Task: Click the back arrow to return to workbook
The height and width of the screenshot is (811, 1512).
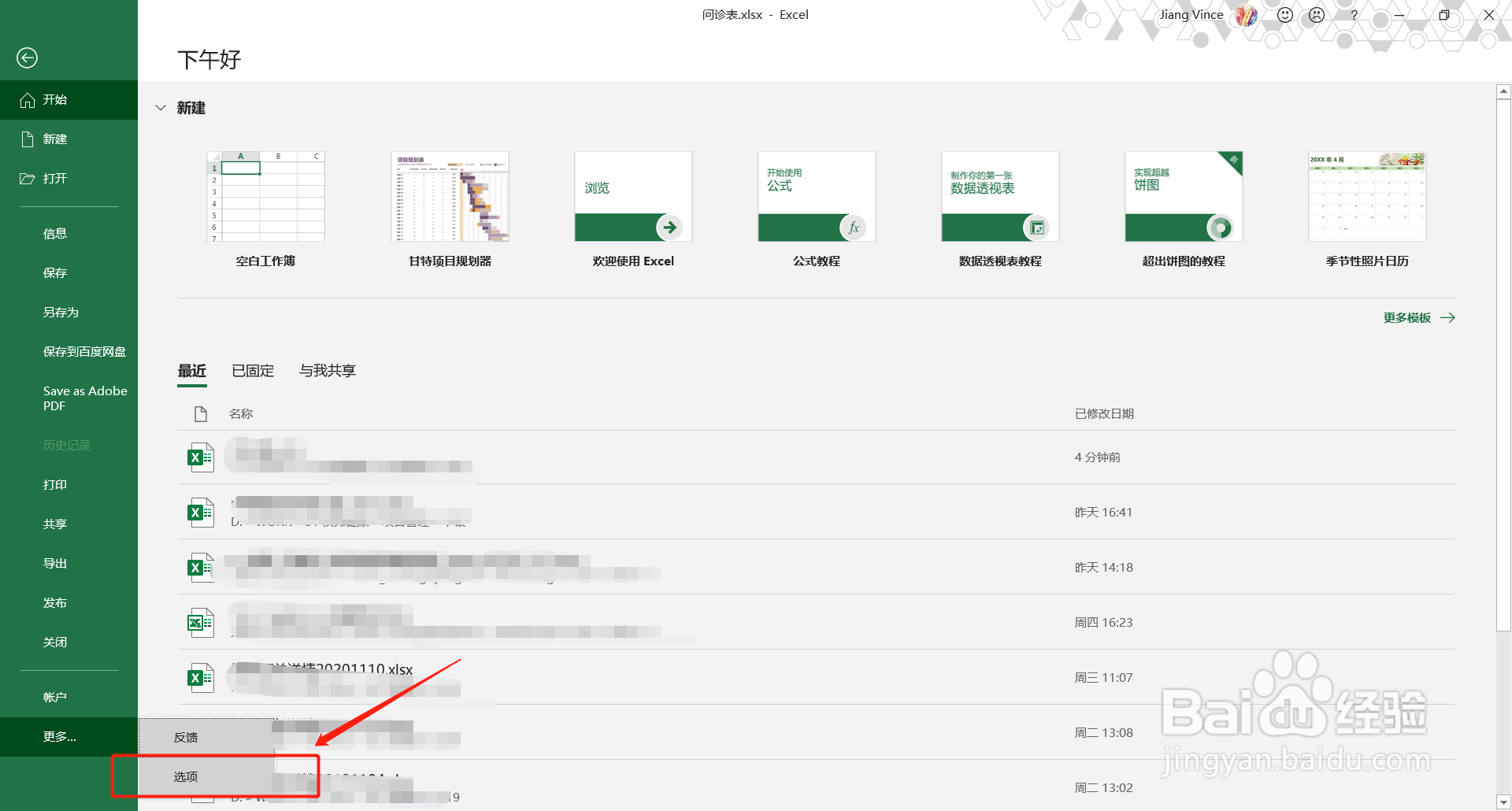Action: tap(27, 57)
